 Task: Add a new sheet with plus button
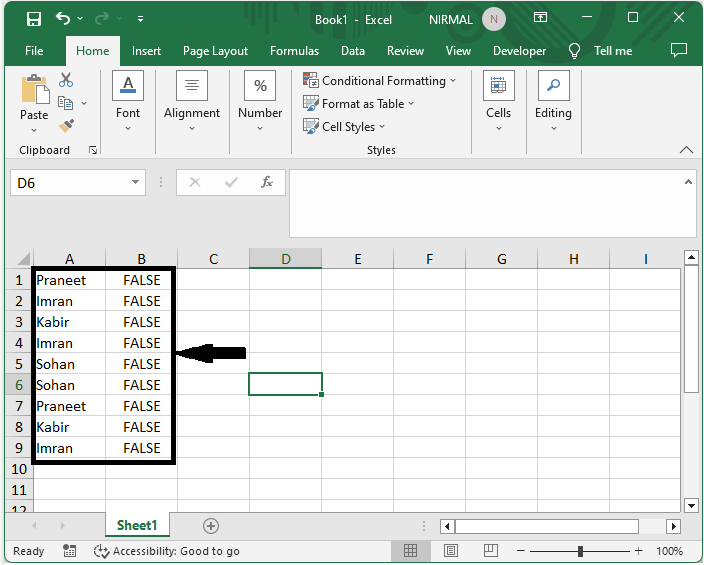click(x=211, y=525)
